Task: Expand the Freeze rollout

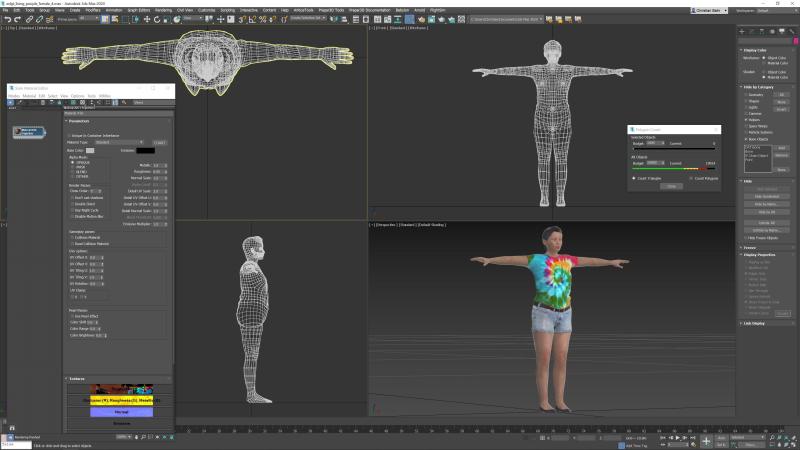Action: 749,248
